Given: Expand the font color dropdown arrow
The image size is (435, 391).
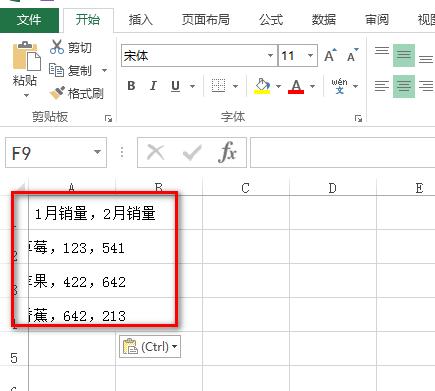Looking at the screenshot, I should pyautogui.click(x=312, y=86).
